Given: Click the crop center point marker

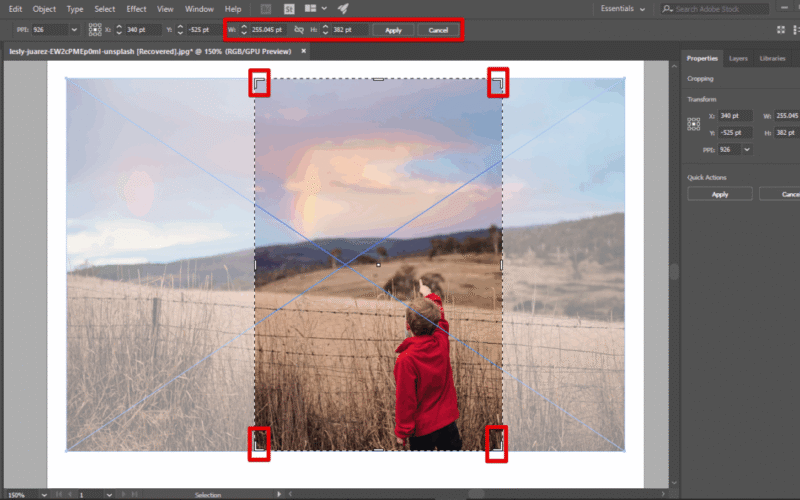Looking at the screenshot, I should (x=378, y=265).
